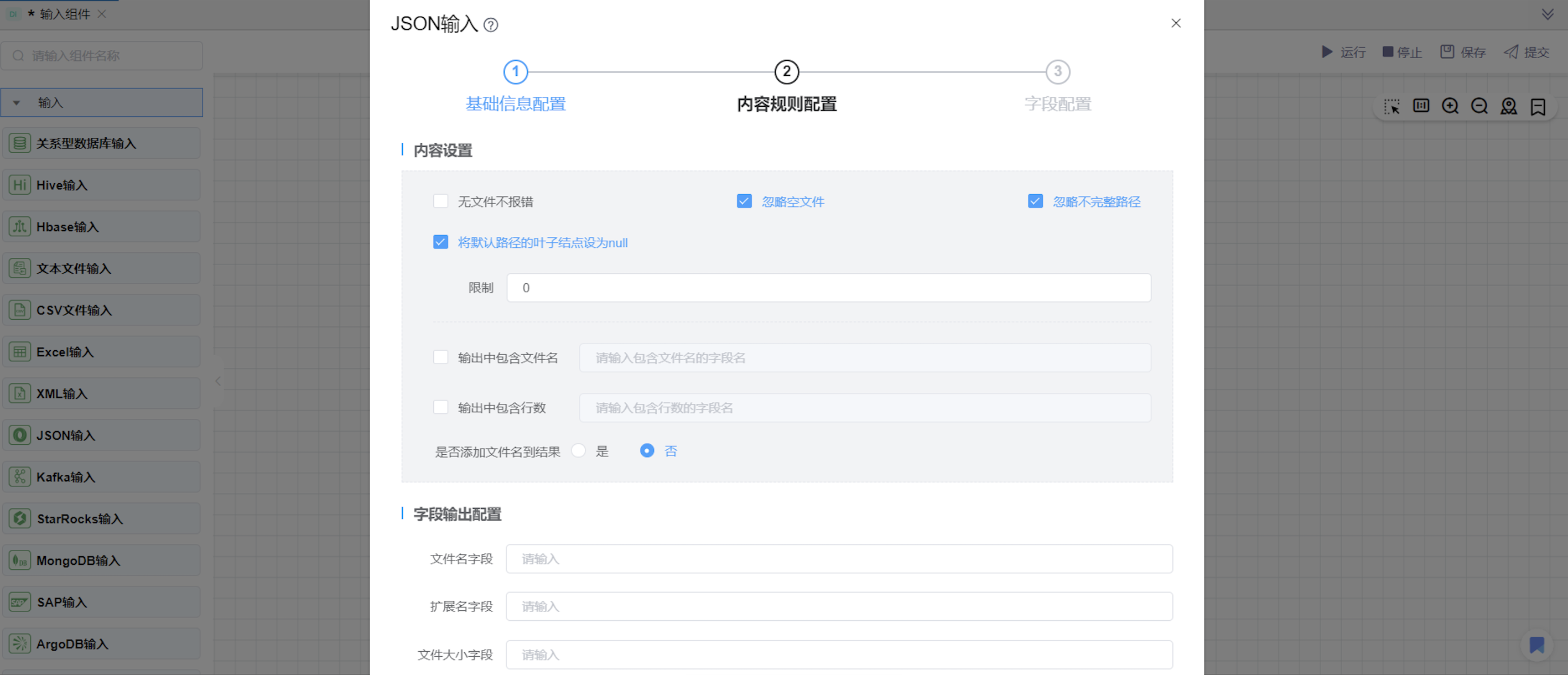The height and width of the screenshot is (675, 1568).
Task: Click the blue bookmark icon at bottom right
Action: (1536, 645)
